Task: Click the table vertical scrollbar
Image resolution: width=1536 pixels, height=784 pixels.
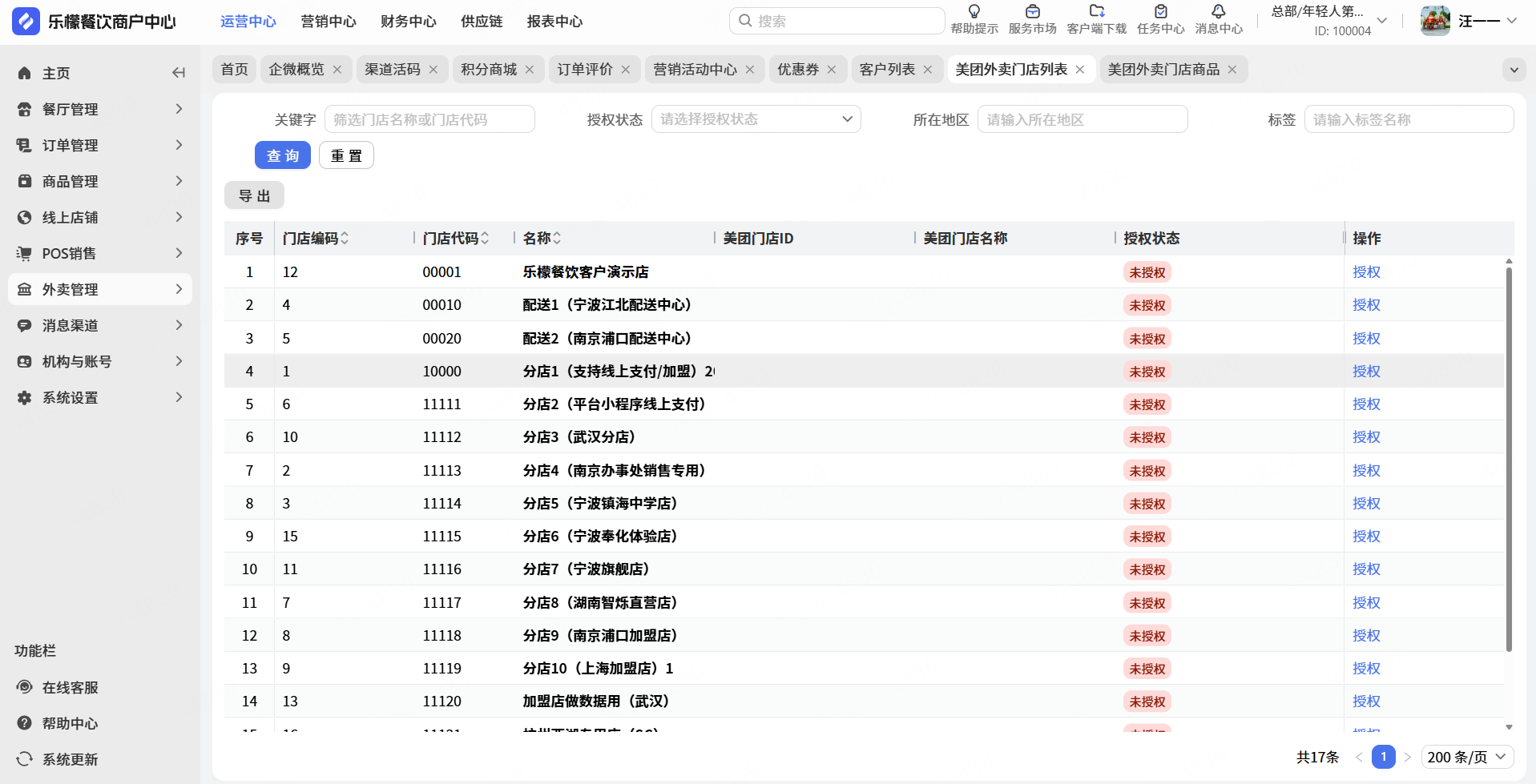Action: [x=1509, y=459]
